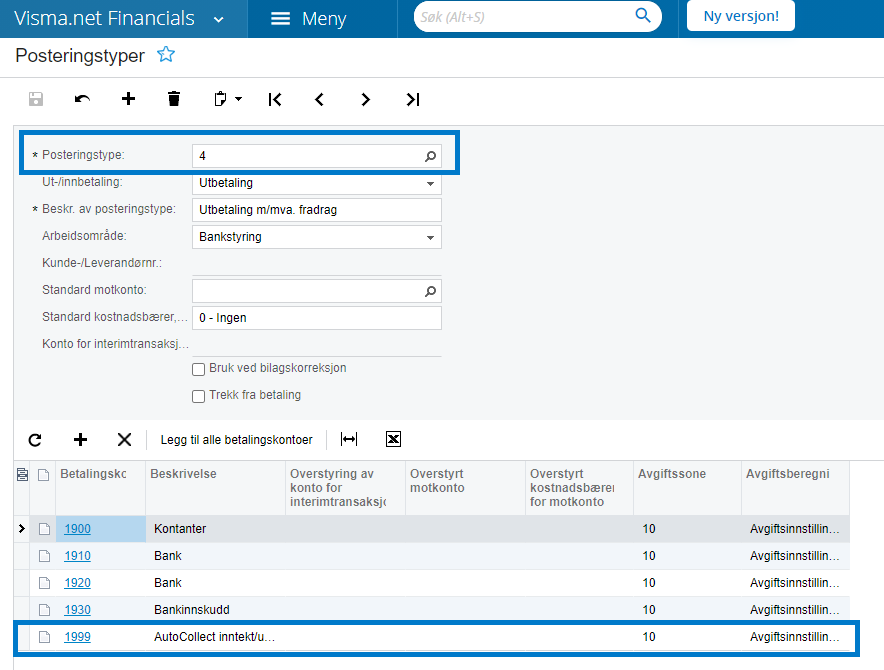Image resolution: width=884 pixels, height=670 pixels.
Task: Sort by Beskrivelse column header
Action: point(215,488)
